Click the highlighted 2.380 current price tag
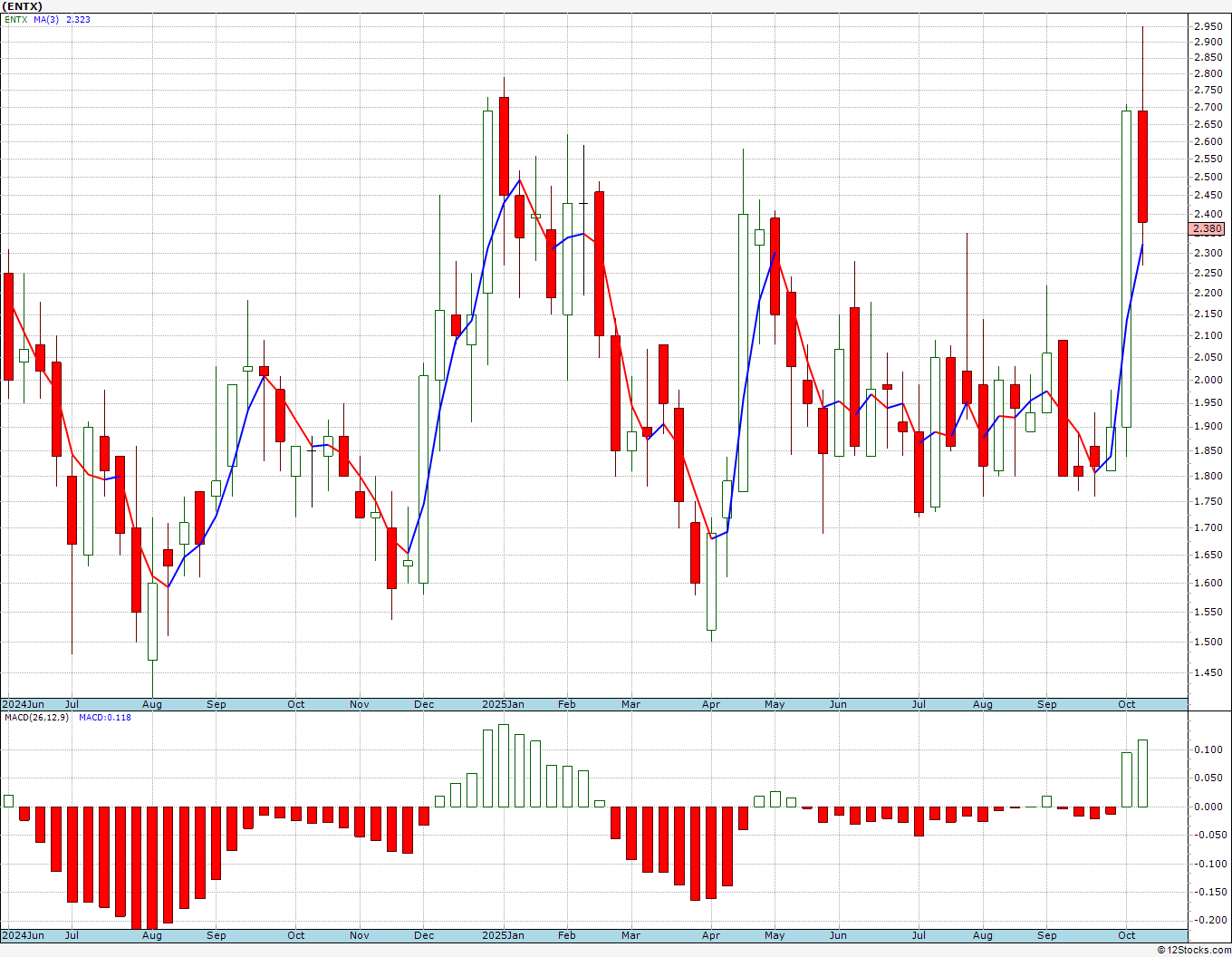Viewport: 1232px width, 957px height. tap(1208, 229)
